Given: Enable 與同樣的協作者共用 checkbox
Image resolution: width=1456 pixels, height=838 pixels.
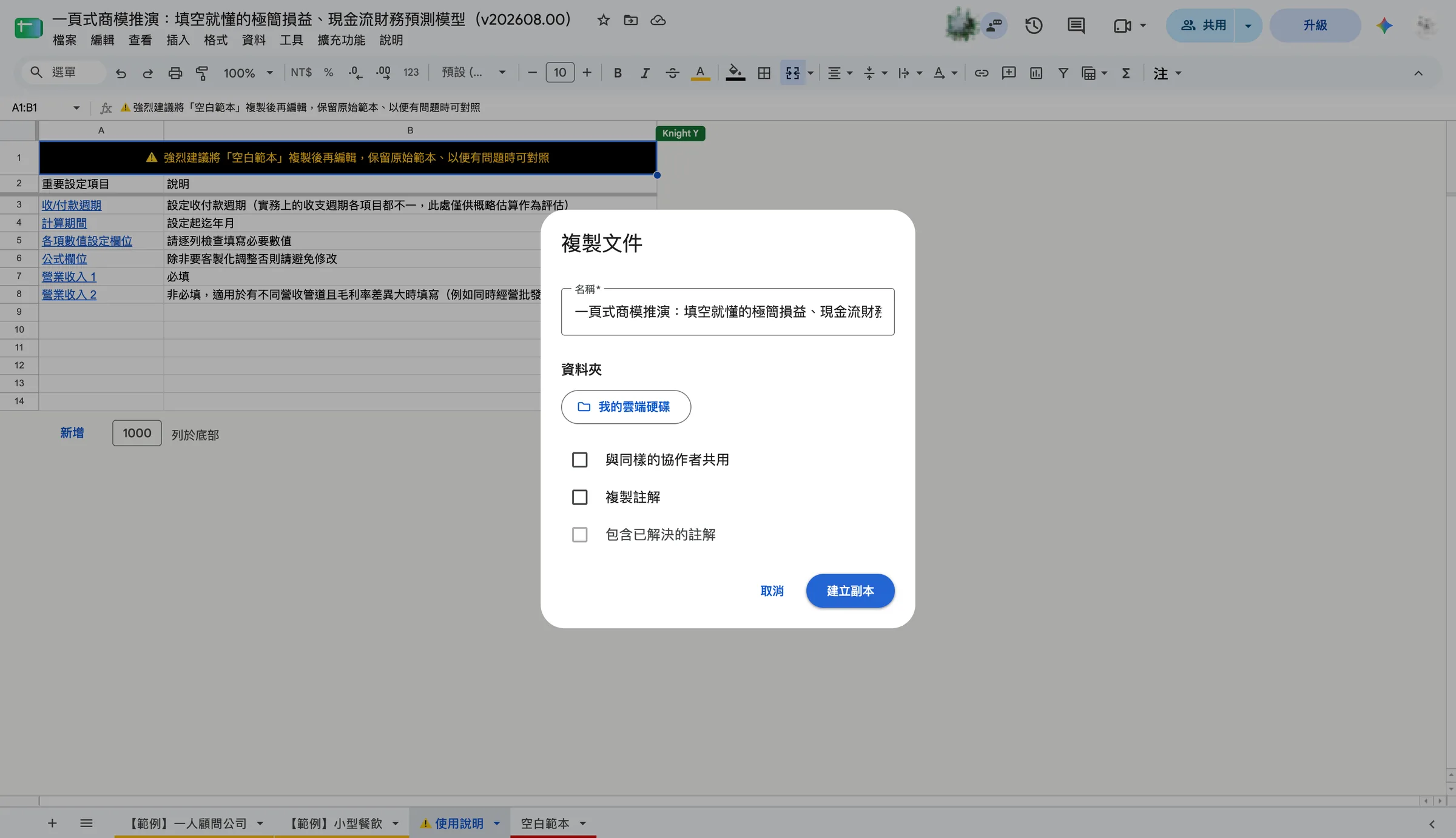Looking at the screenshot, I should click(x=579, y=460).
